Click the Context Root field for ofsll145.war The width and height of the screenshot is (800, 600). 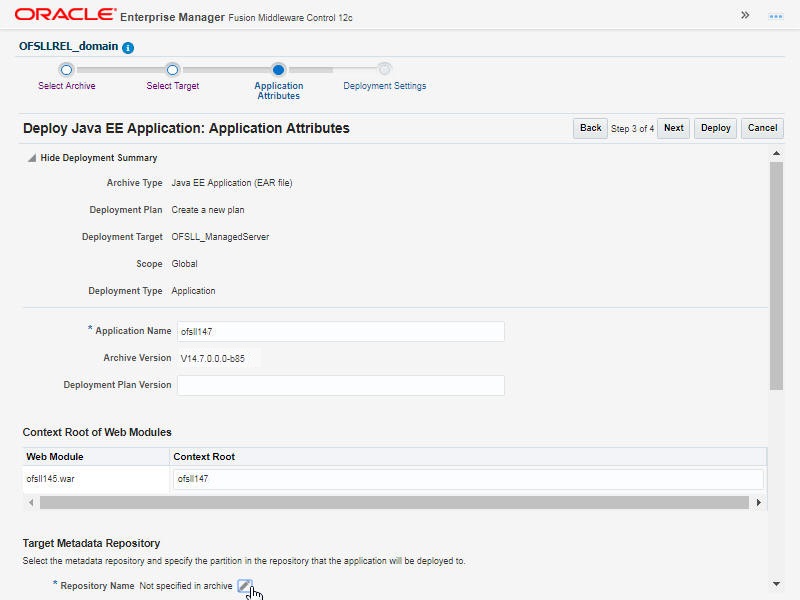point(468,479)
